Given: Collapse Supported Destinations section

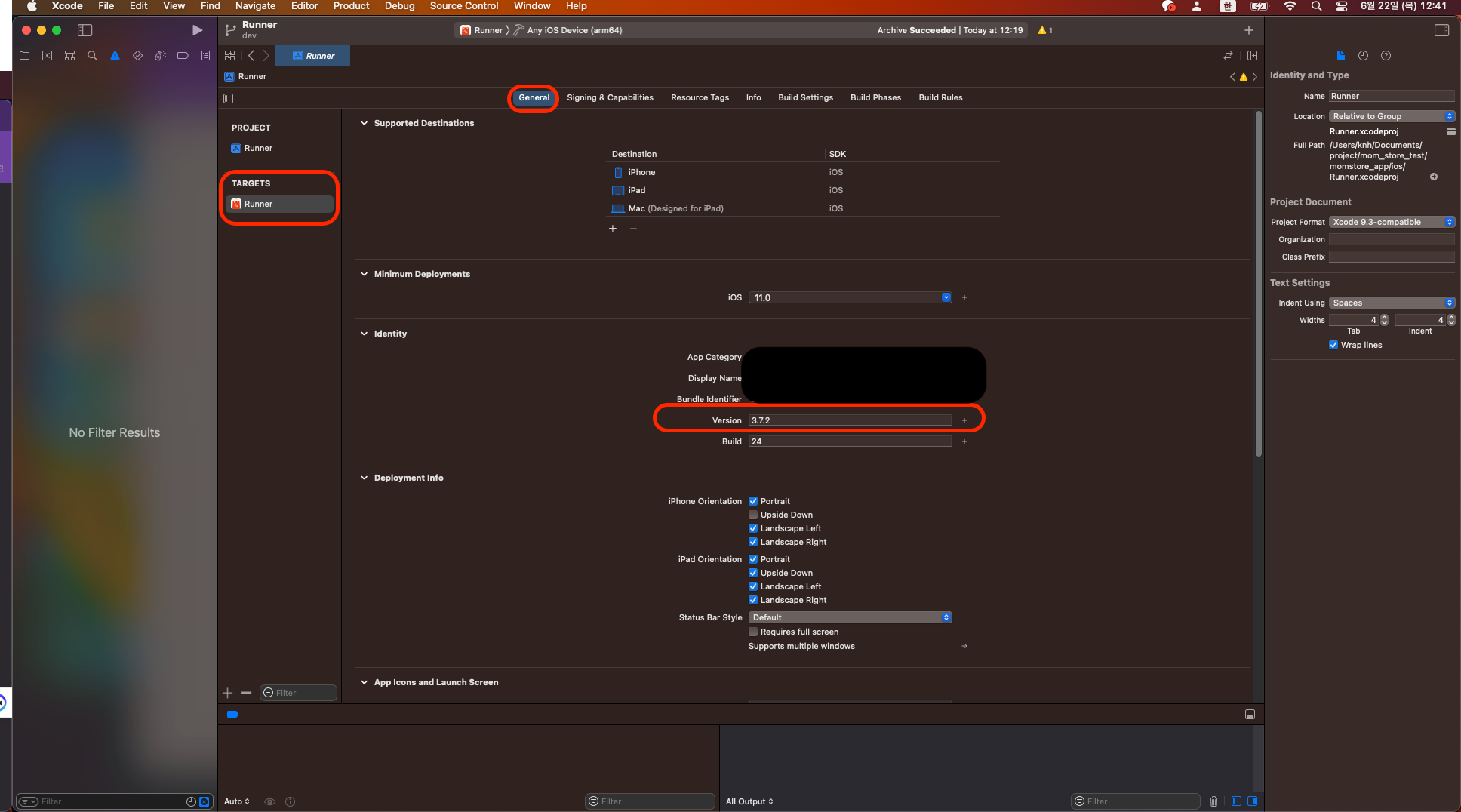Looking at the screenshot, I should point(364,123).
